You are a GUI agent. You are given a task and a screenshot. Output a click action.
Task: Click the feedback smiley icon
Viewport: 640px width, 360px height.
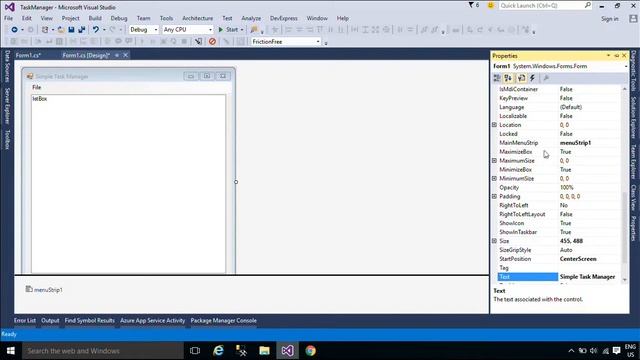click(x=491, y=5)
